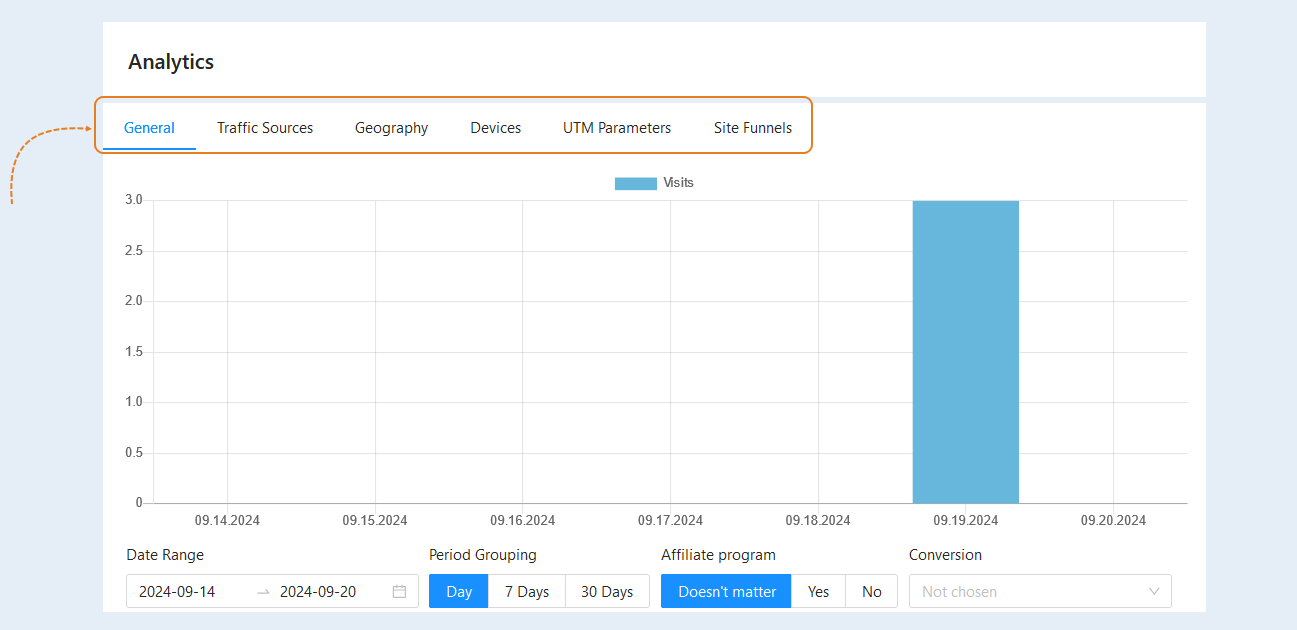Click the start date 2024-09-14 field
Screen dimensions: 1297x630
pos(177,592)
